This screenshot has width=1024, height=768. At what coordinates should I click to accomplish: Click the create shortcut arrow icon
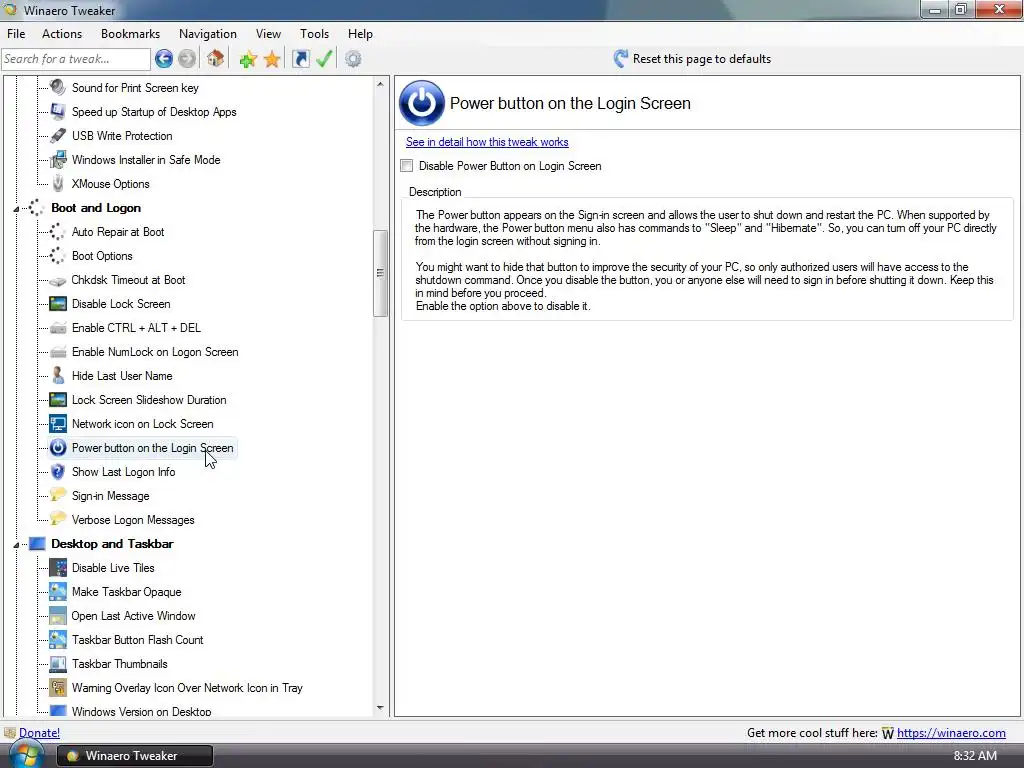point(300,59)
